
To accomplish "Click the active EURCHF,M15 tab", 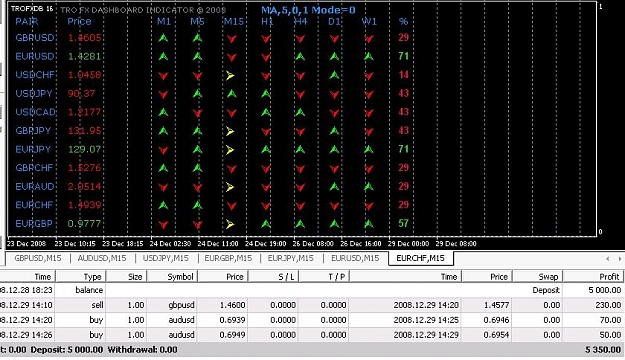I will click(421, 258).
